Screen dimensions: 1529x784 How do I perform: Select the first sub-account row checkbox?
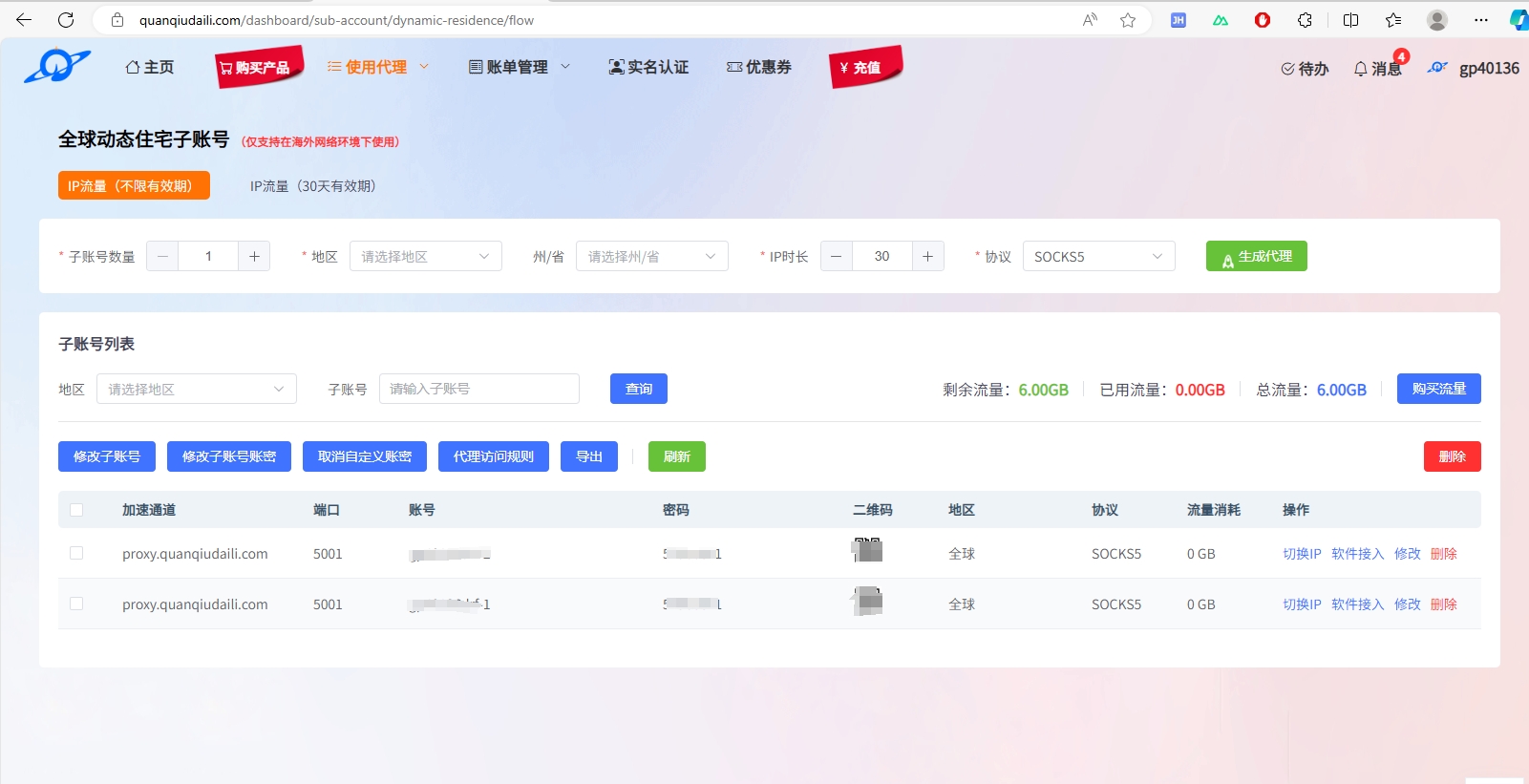coord(76,553)
